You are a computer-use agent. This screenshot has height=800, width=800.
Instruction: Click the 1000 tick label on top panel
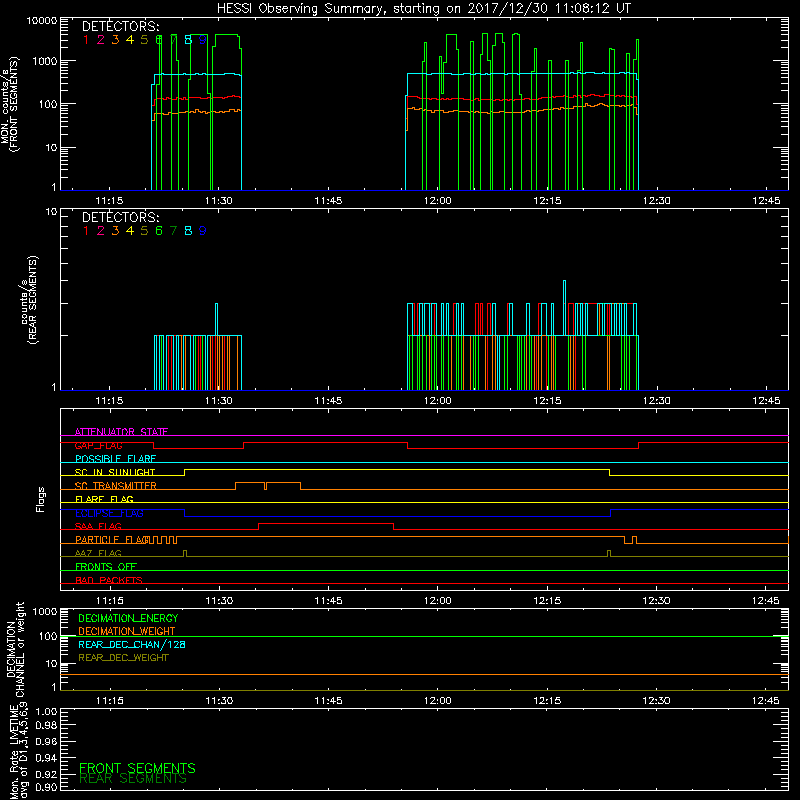pyautogui.click(x=45, y=61)
